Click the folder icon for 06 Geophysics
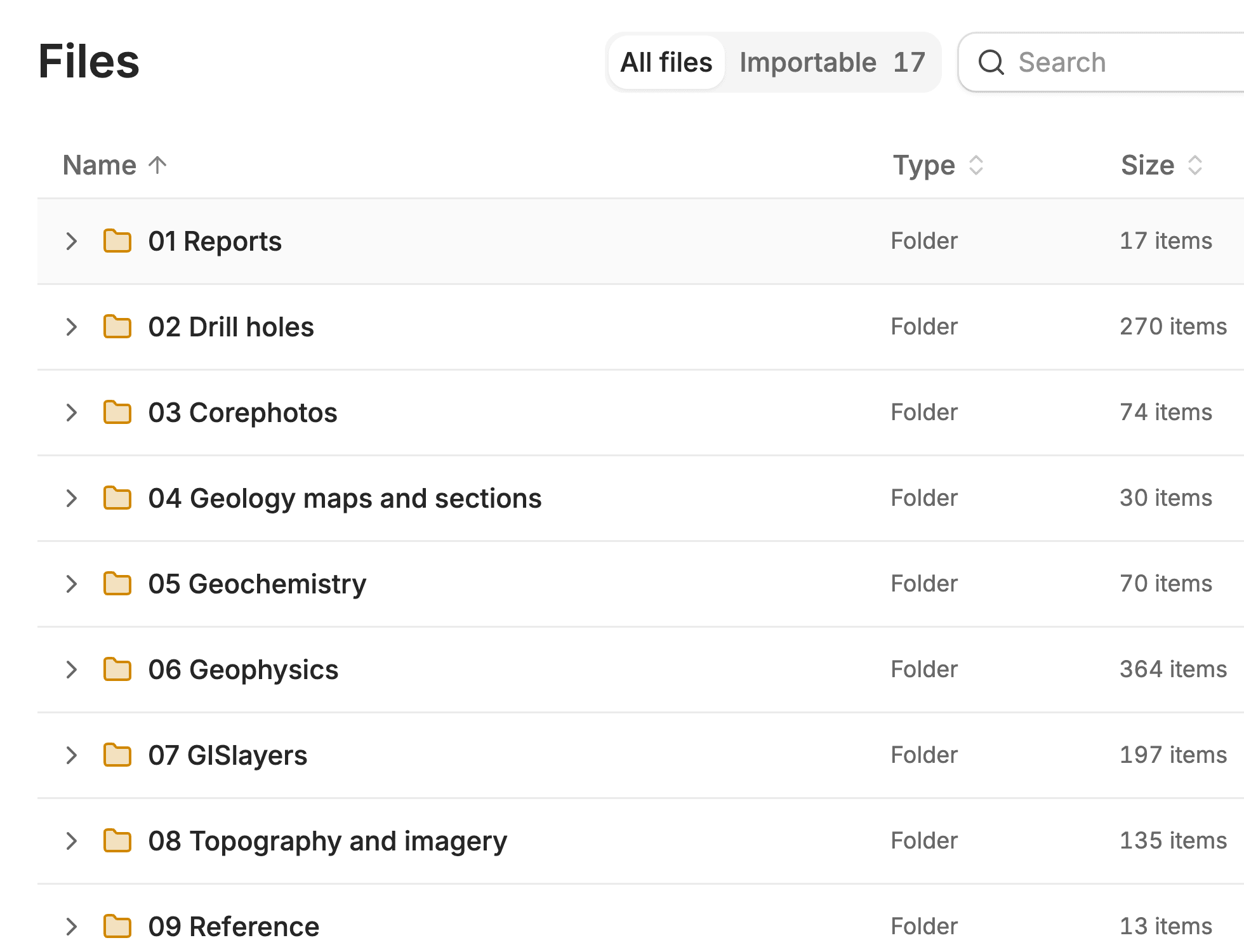The width and height of the screenshot is (1244, 952). click(x=117, y=670)
